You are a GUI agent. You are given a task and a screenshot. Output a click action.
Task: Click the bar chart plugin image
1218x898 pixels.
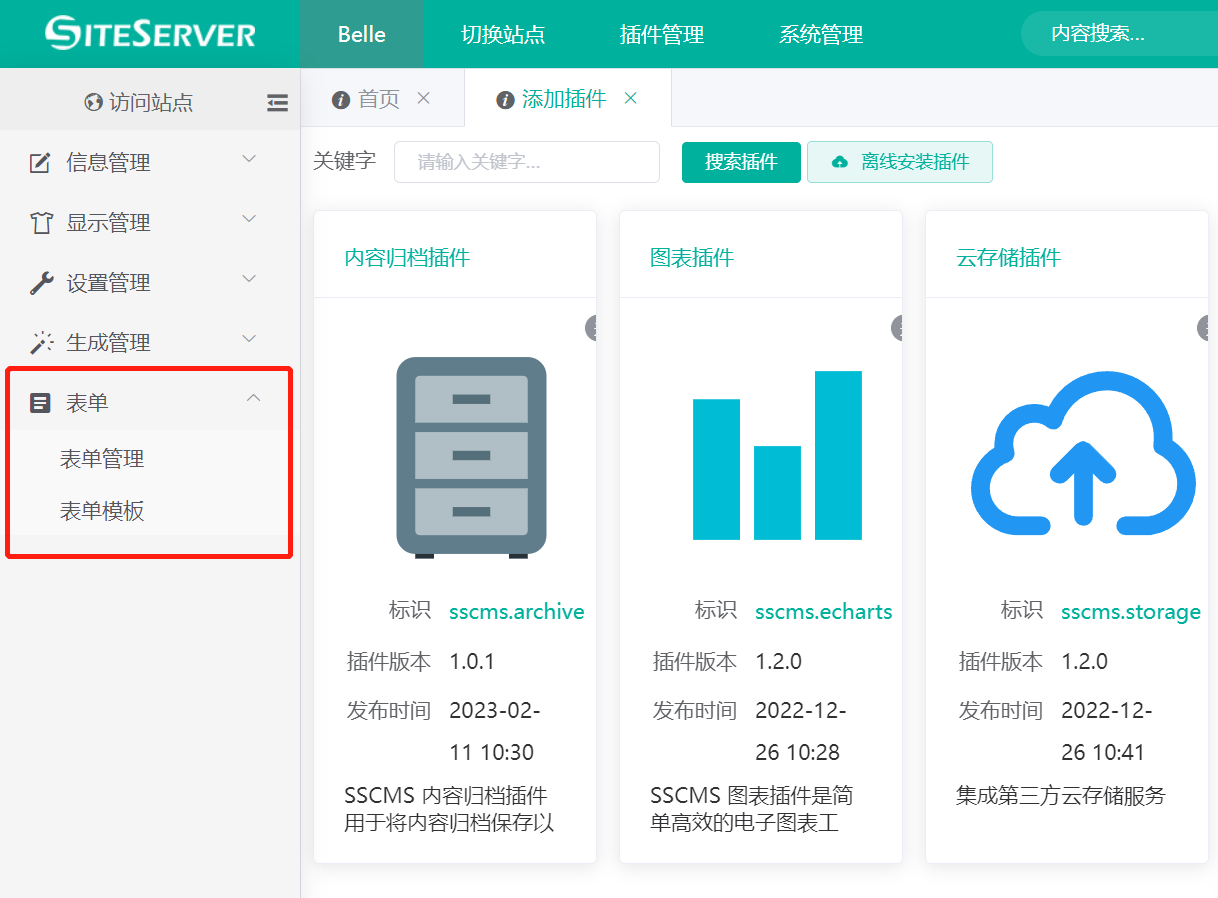pyautogui.click(x=777, y=456)
